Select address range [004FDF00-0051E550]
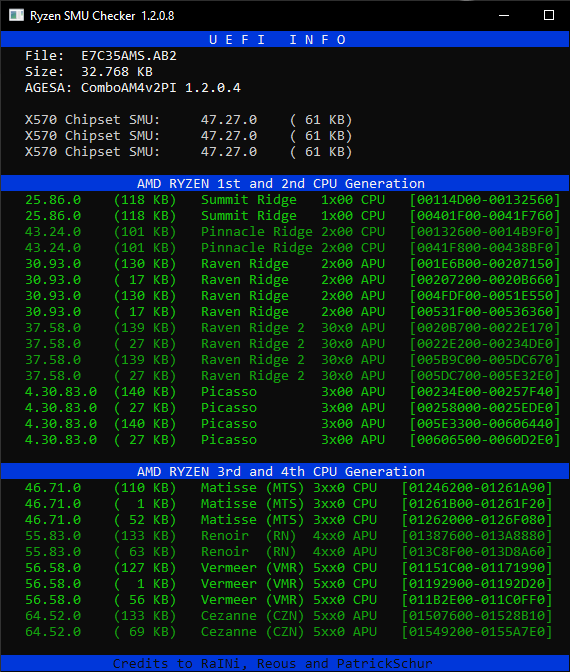The width and height of the screenshot is (570, 672). click(x=485, y=296)
